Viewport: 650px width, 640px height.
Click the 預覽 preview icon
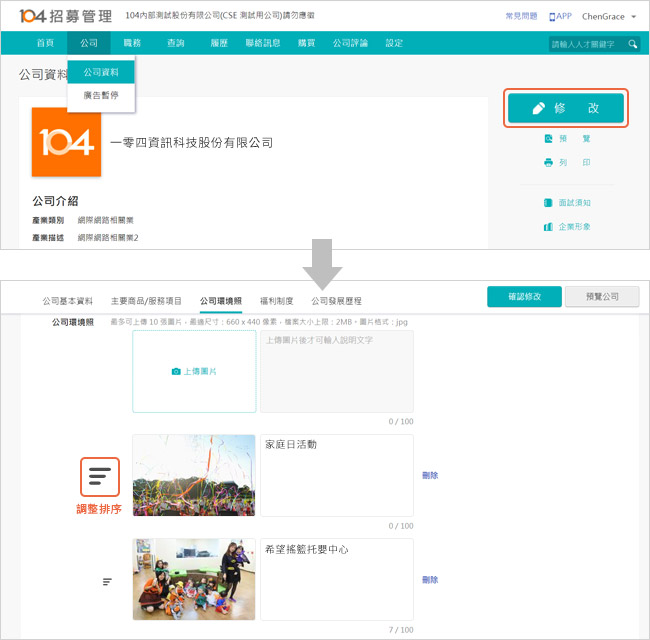548,138
